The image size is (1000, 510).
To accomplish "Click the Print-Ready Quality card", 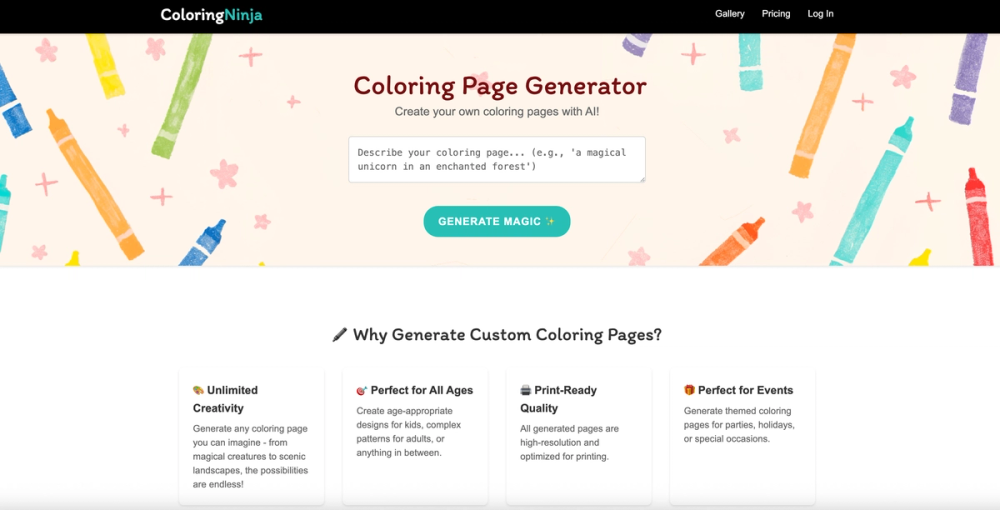I will pos(579,436).
